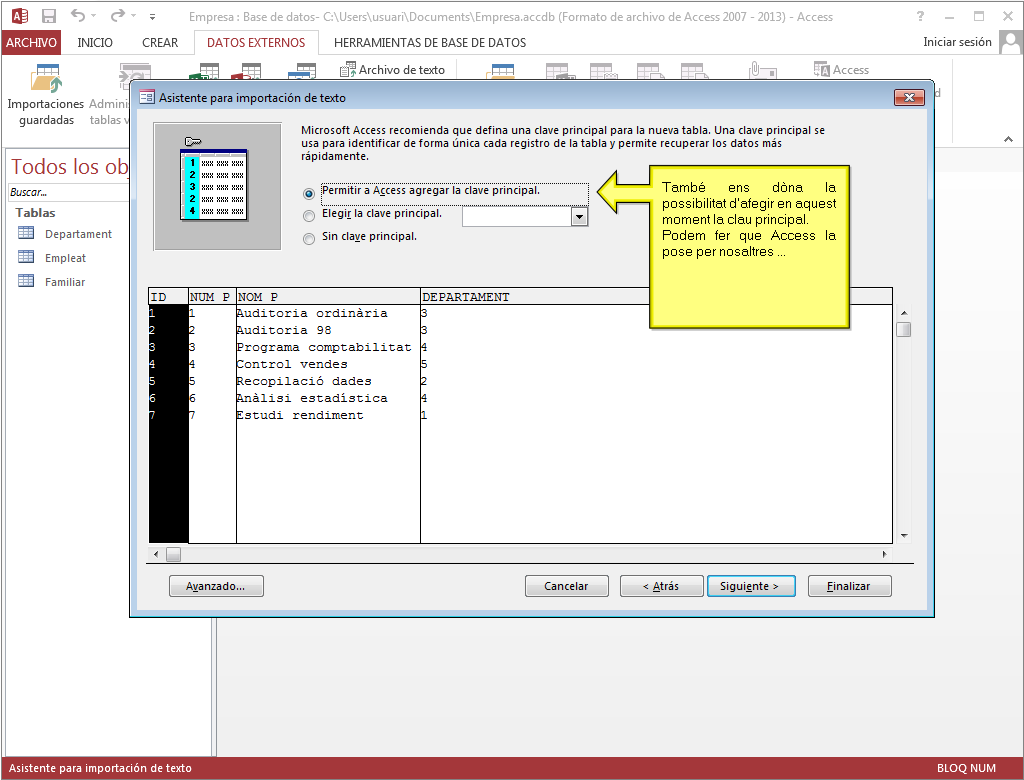Click the Empleat table icon
1024x780 pixels.
[x=26, y=257]
